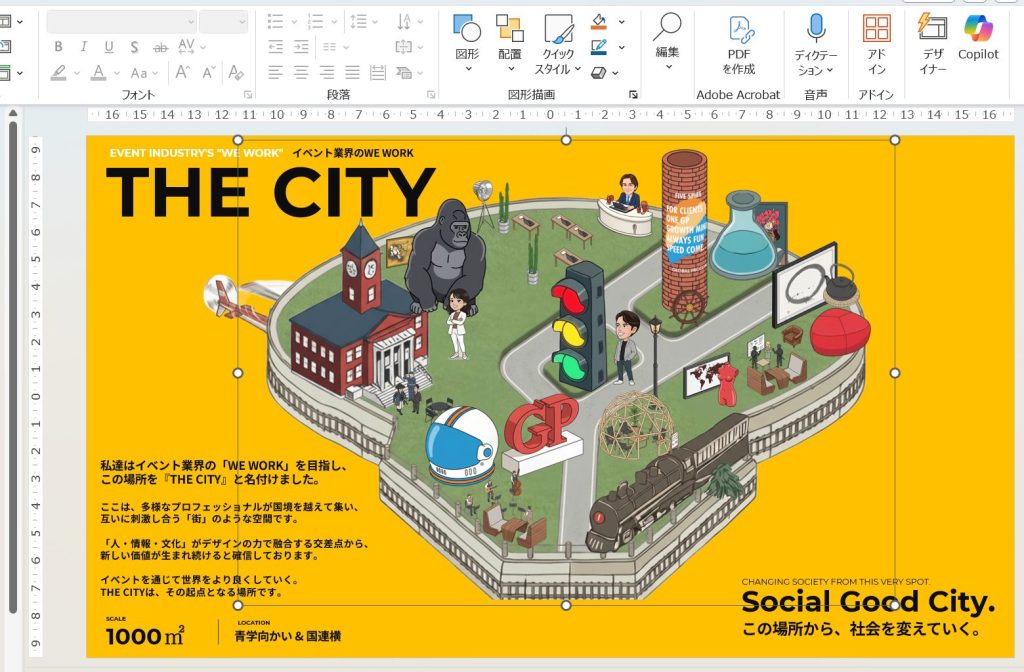Click the center align text button
This screenshot has width=1024, height=672.
(301, 72)
